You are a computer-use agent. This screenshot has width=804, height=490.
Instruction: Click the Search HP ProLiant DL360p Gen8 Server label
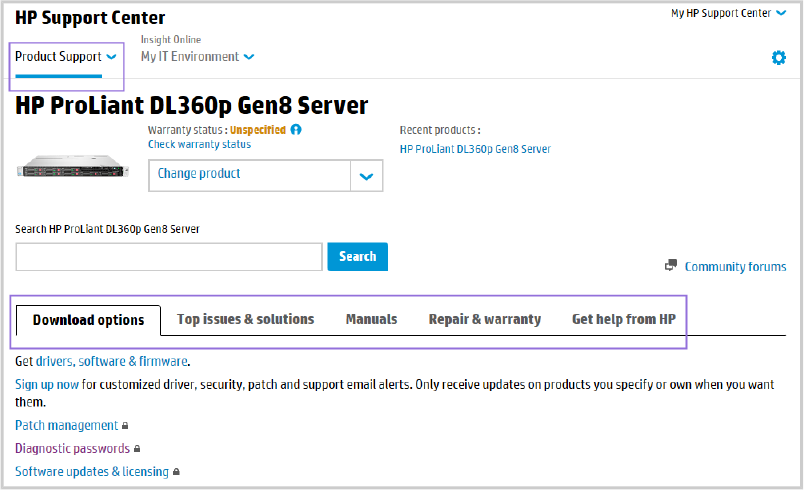tap(107, 229)
